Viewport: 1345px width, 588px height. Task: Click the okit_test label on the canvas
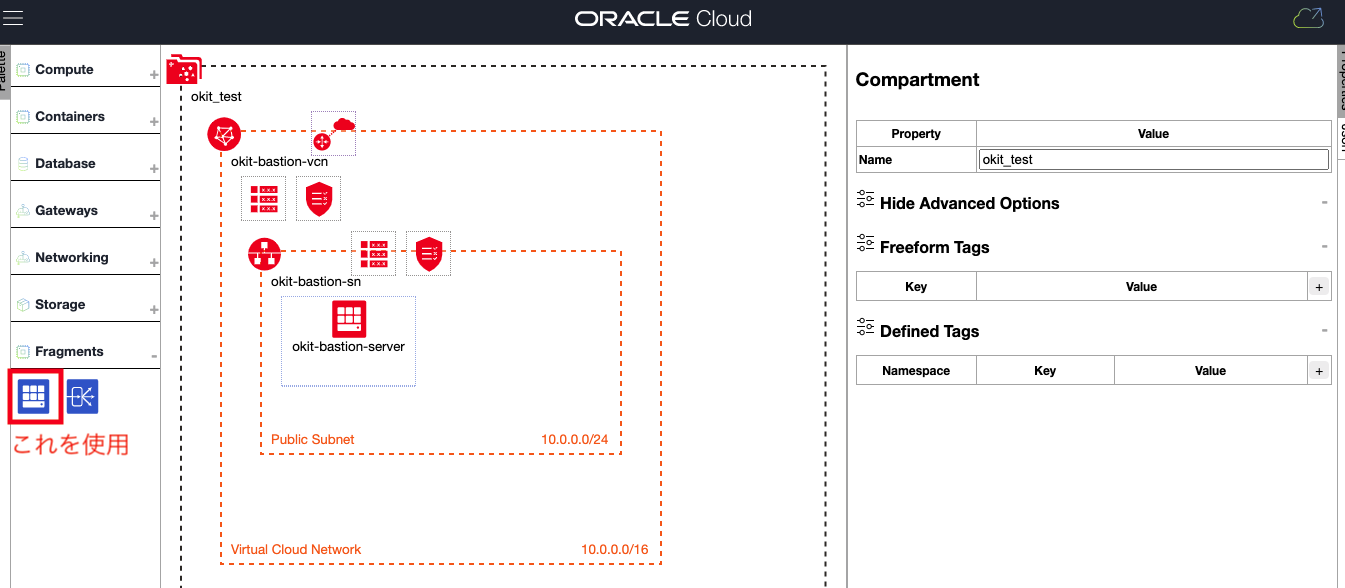click(216, 97)
